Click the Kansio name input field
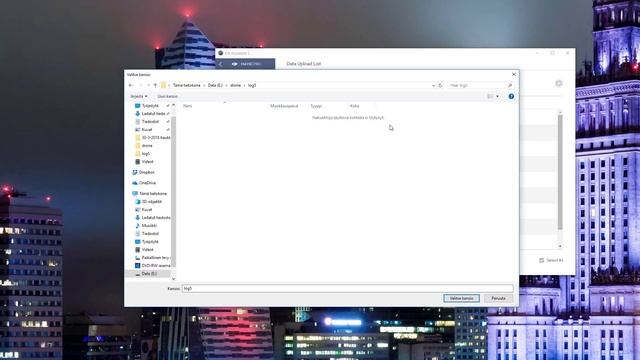 point(347,289)
